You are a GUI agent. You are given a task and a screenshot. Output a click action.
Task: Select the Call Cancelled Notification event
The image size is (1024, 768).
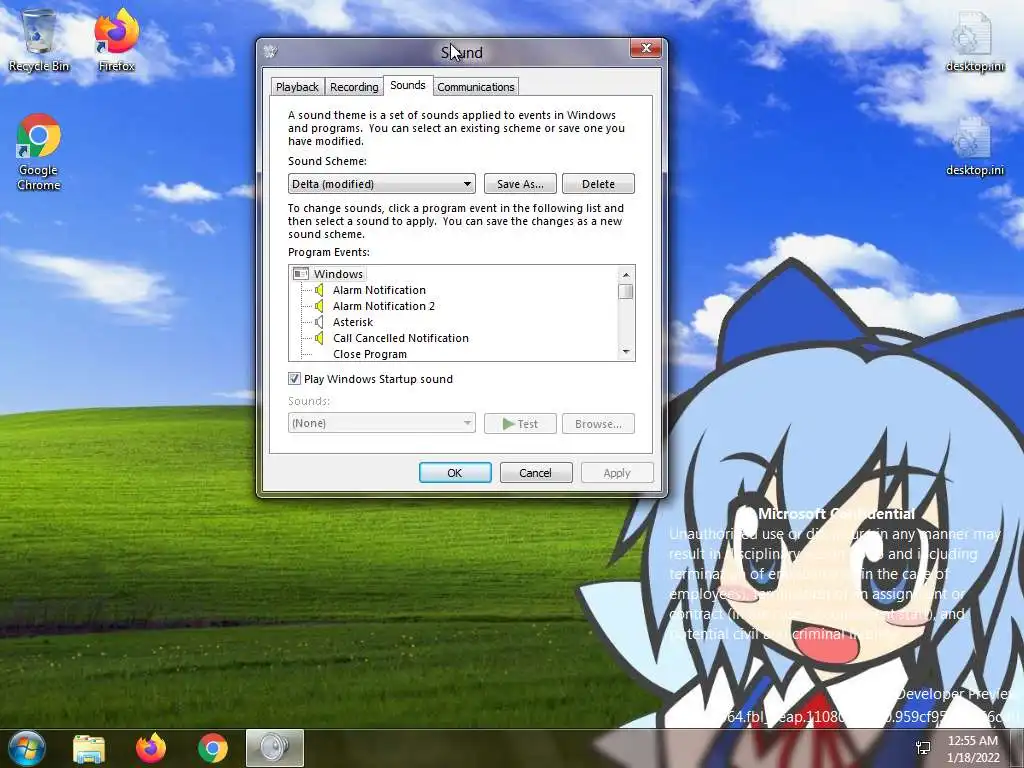pyautogui.click(x=401, y=338)
